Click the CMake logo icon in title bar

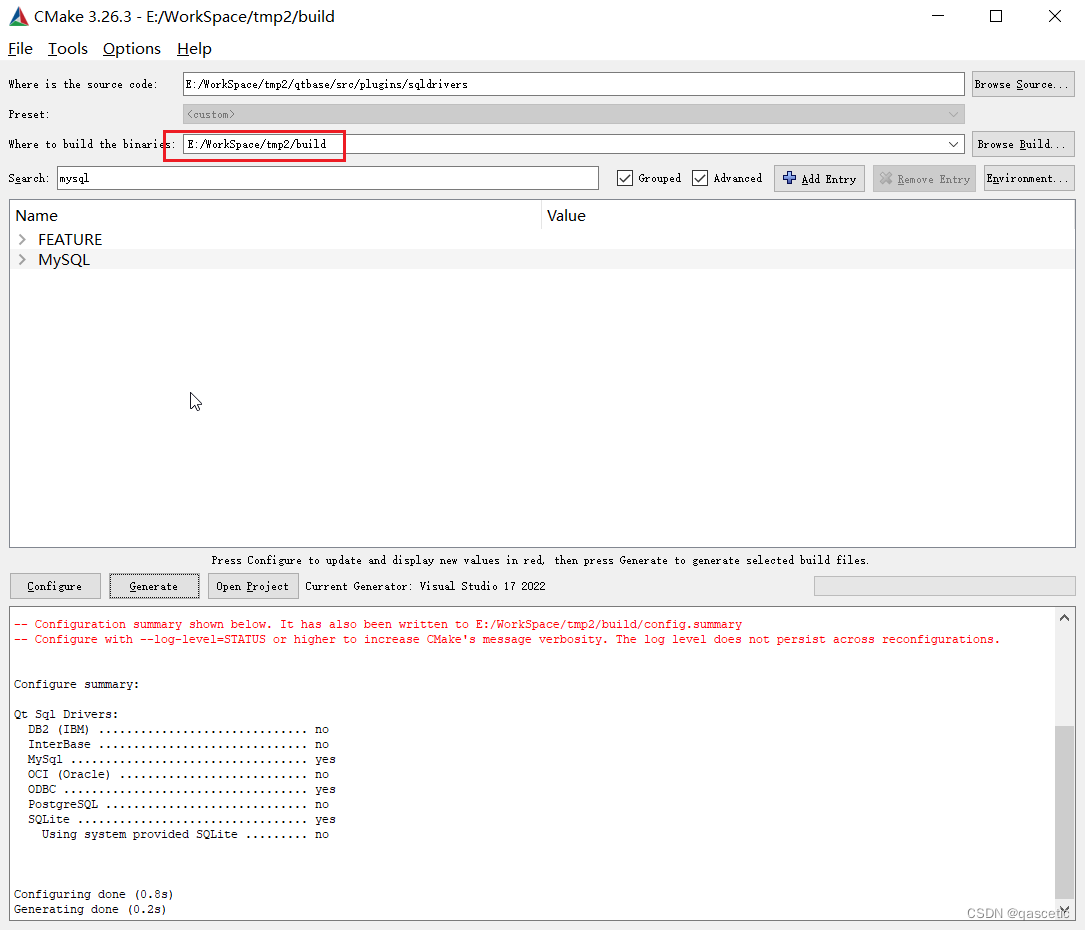click(19, 17)
